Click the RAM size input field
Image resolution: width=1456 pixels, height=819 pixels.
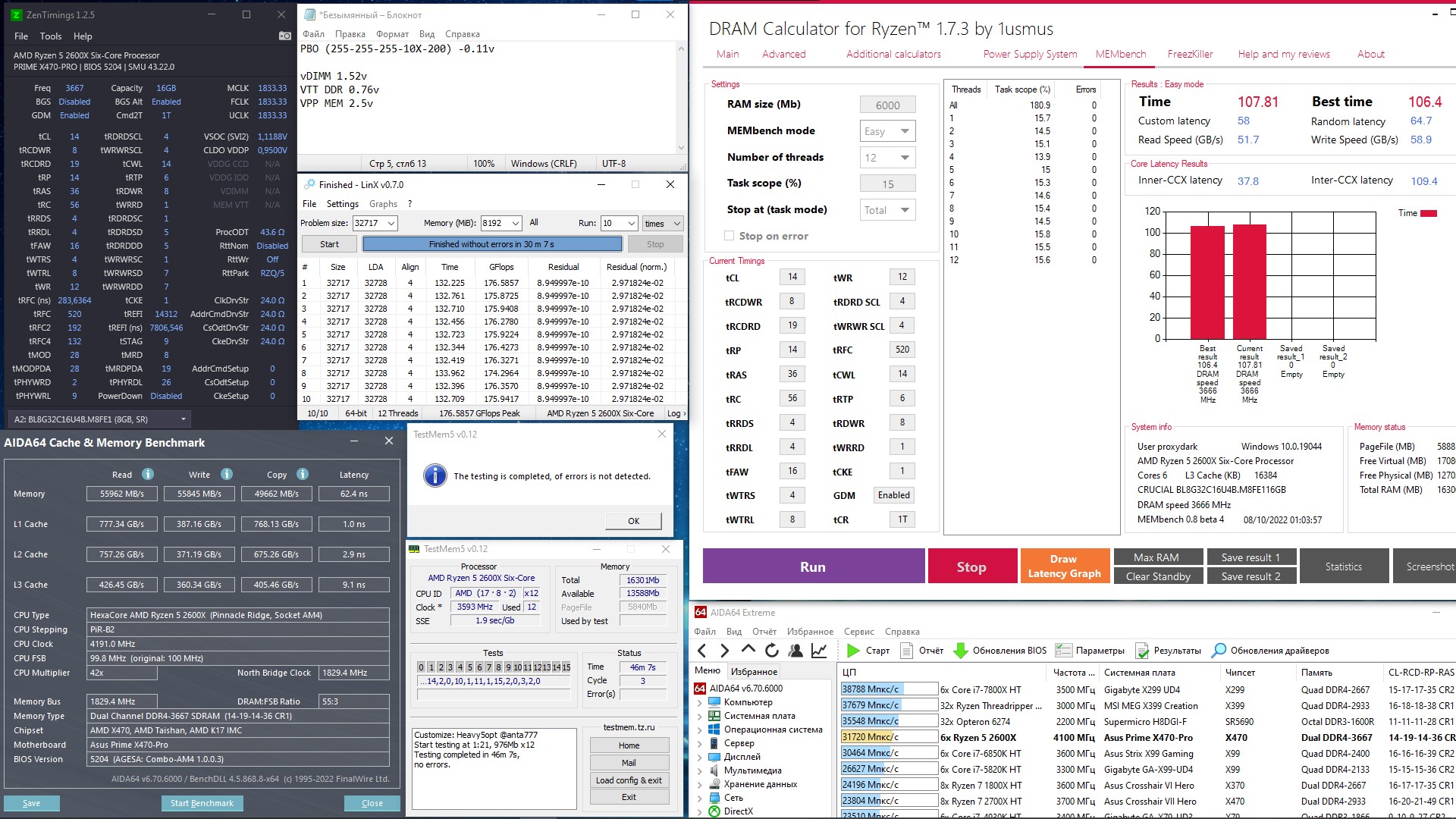tap(887, 105)
